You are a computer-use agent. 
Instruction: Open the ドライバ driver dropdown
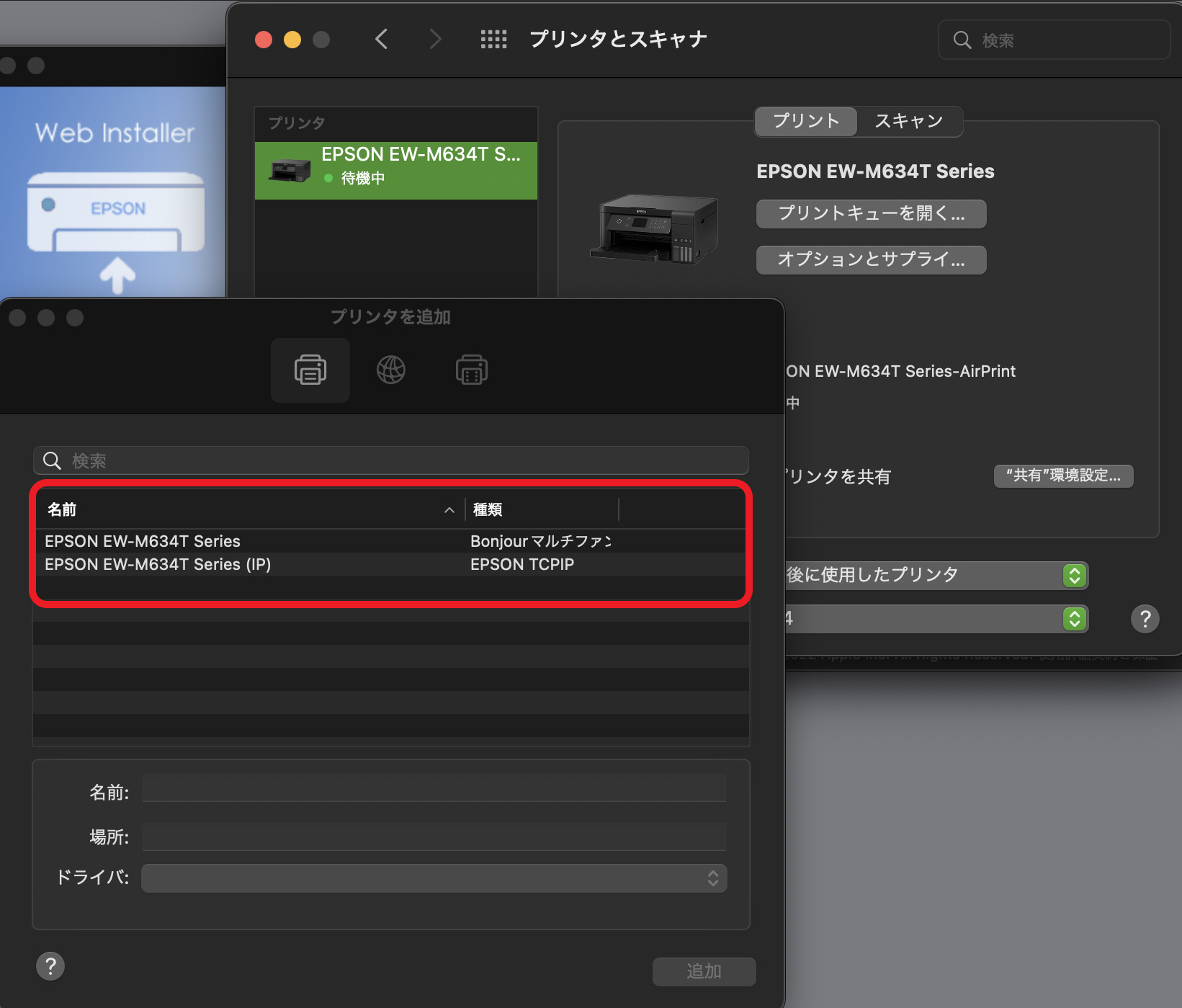434,878
